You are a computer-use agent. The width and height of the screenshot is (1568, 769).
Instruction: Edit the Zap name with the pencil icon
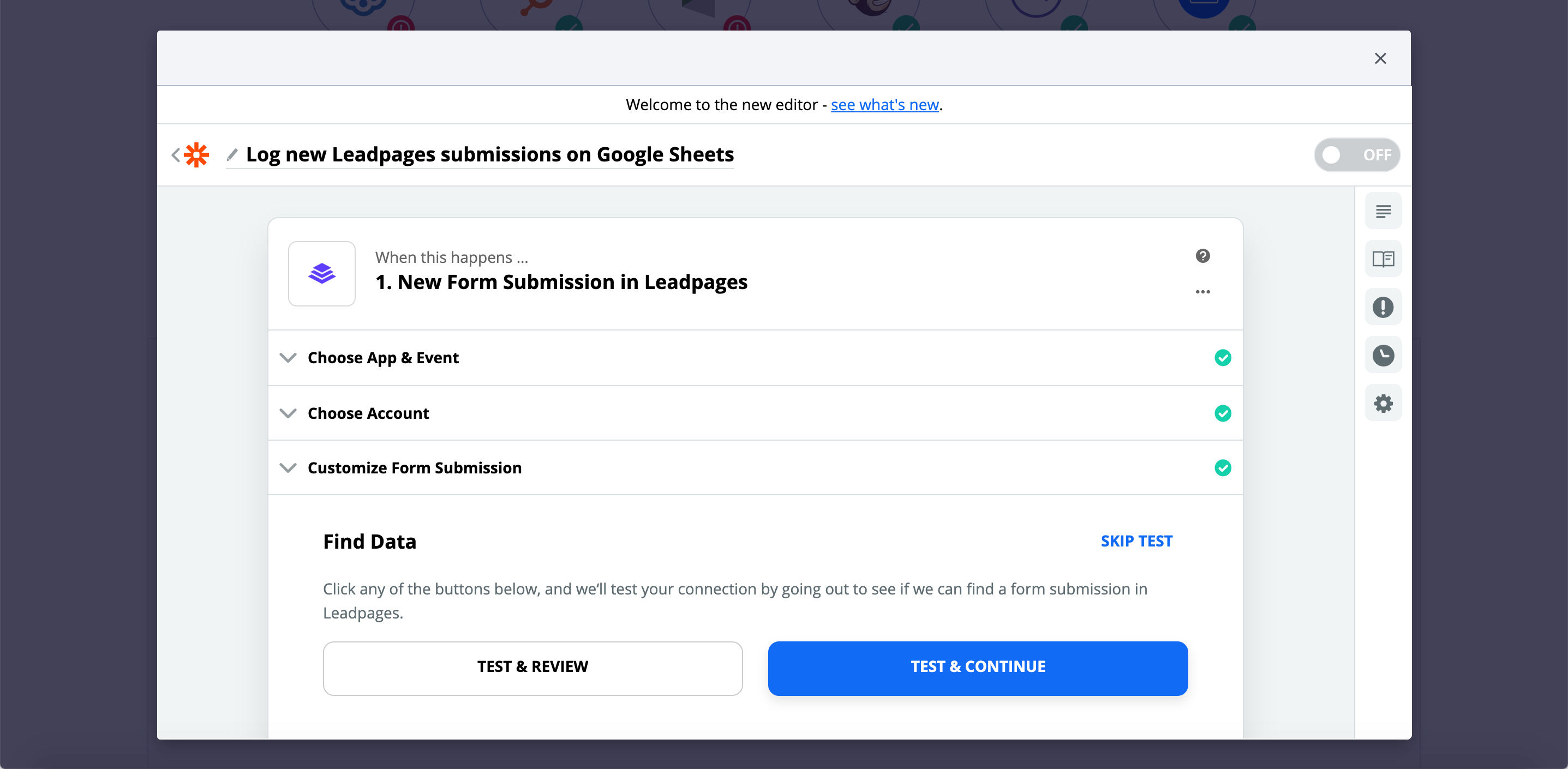point(231,154)
